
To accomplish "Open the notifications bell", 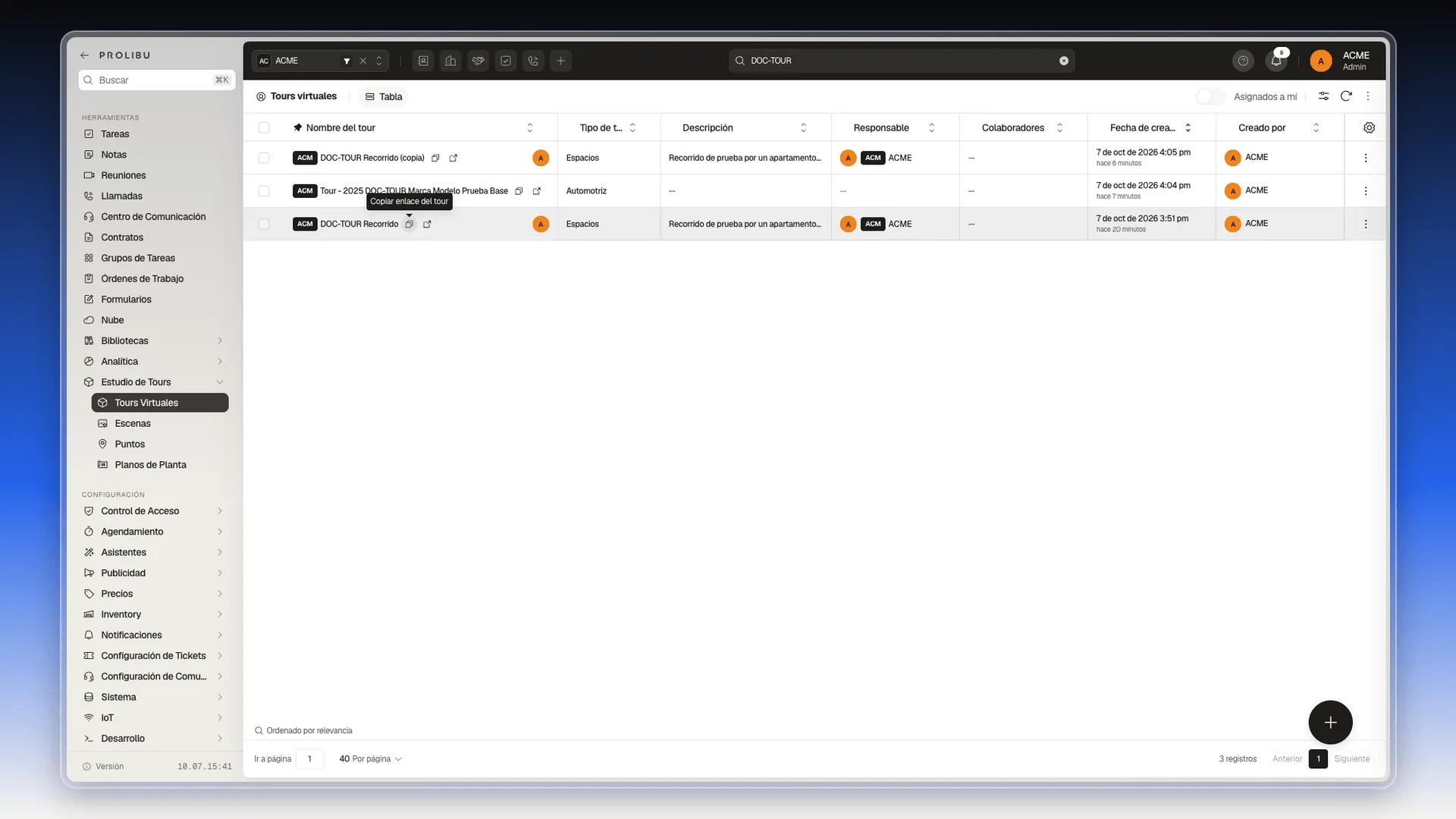I will [1276, 61].
